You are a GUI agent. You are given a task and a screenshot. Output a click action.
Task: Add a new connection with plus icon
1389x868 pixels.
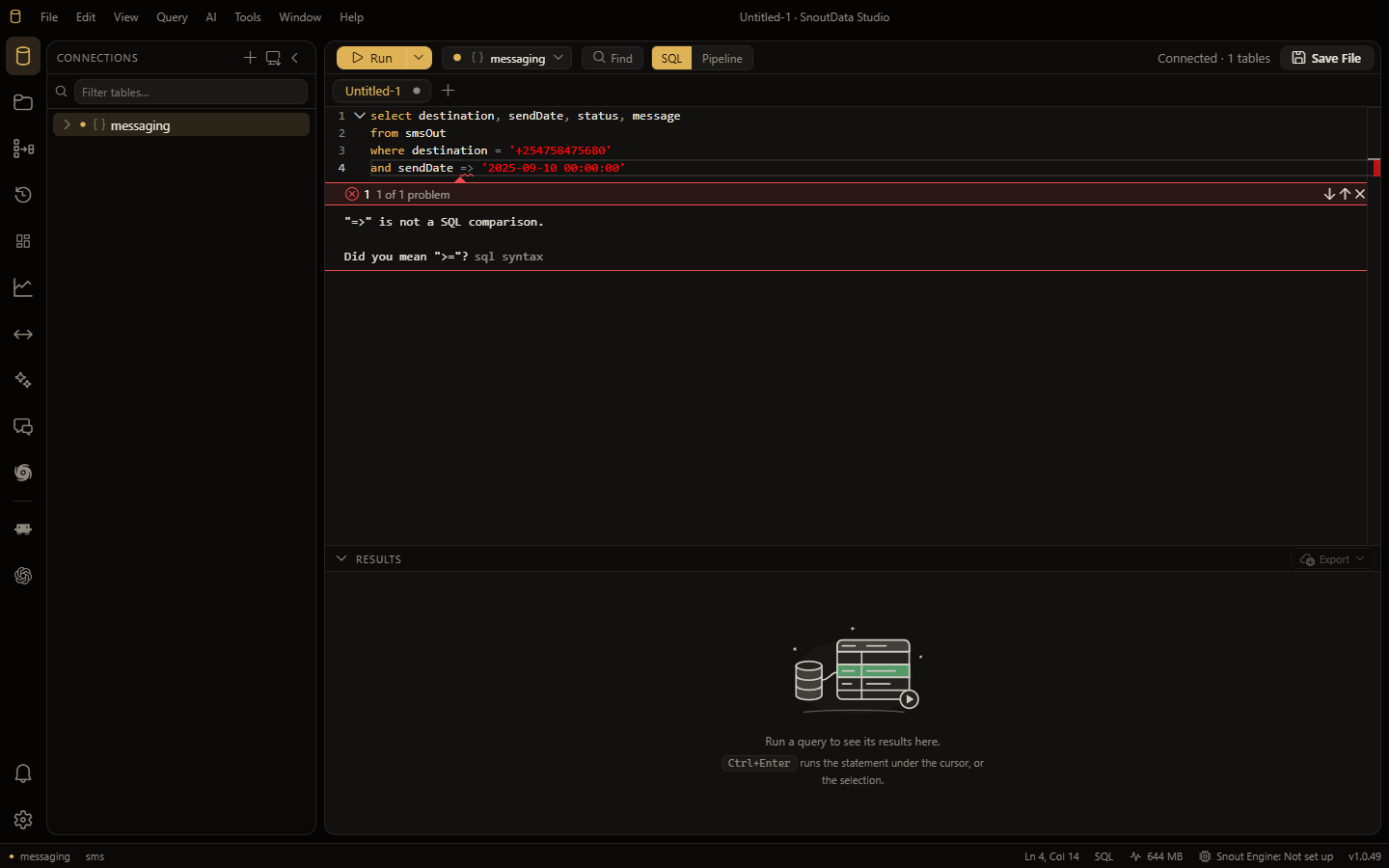pos(250,58)
